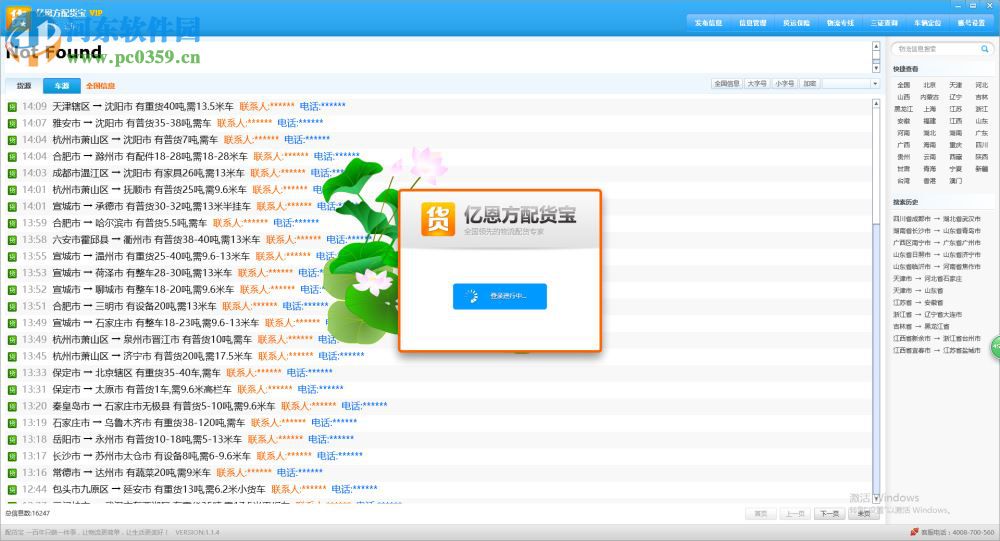1000x541 pixels.
Task: Jump to last page with 末页
Action: 864,514
